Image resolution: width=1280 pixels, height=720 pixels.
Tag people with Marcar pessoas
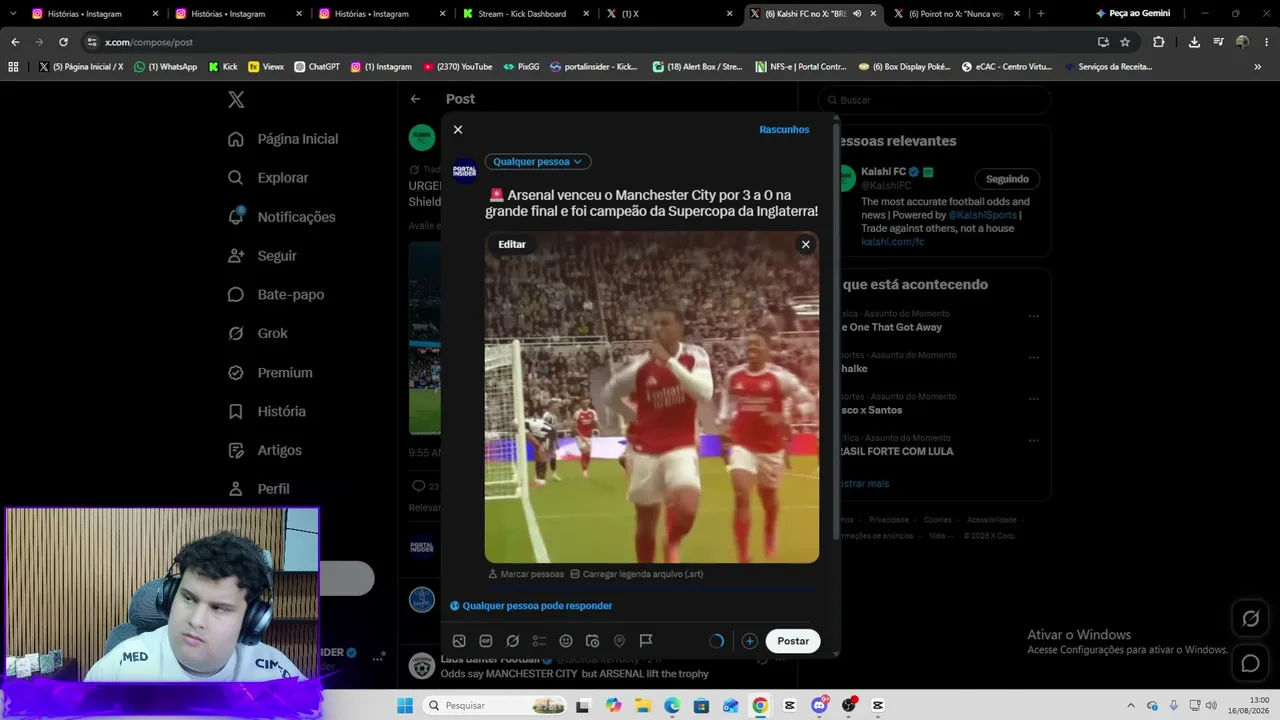point(526,574)
